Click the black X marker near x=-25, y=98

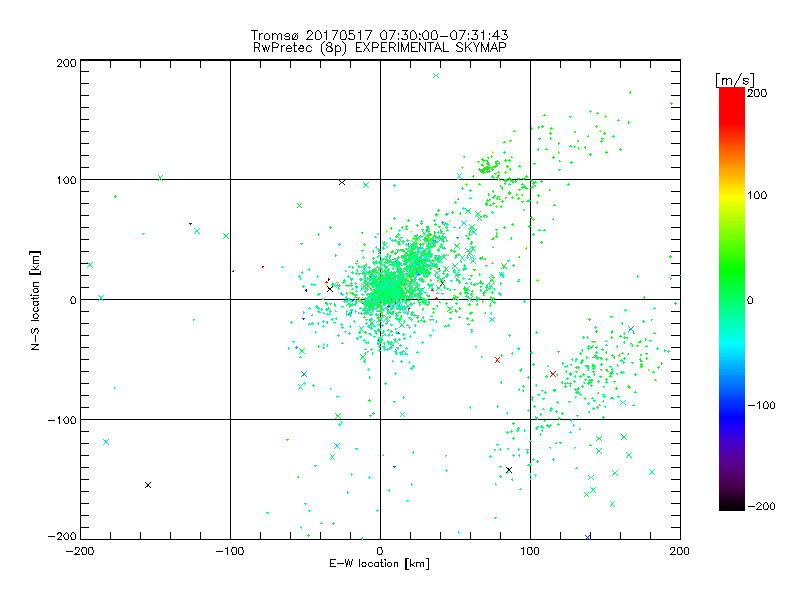coord(342,182)
